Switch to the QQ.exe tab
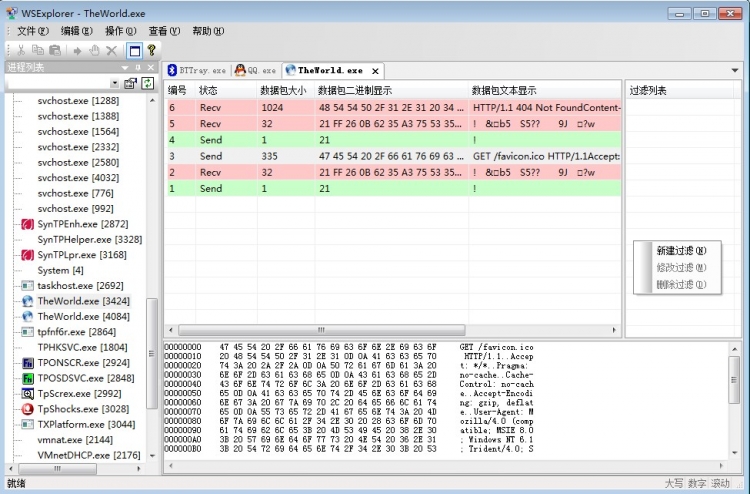 [x=256, y=71]
